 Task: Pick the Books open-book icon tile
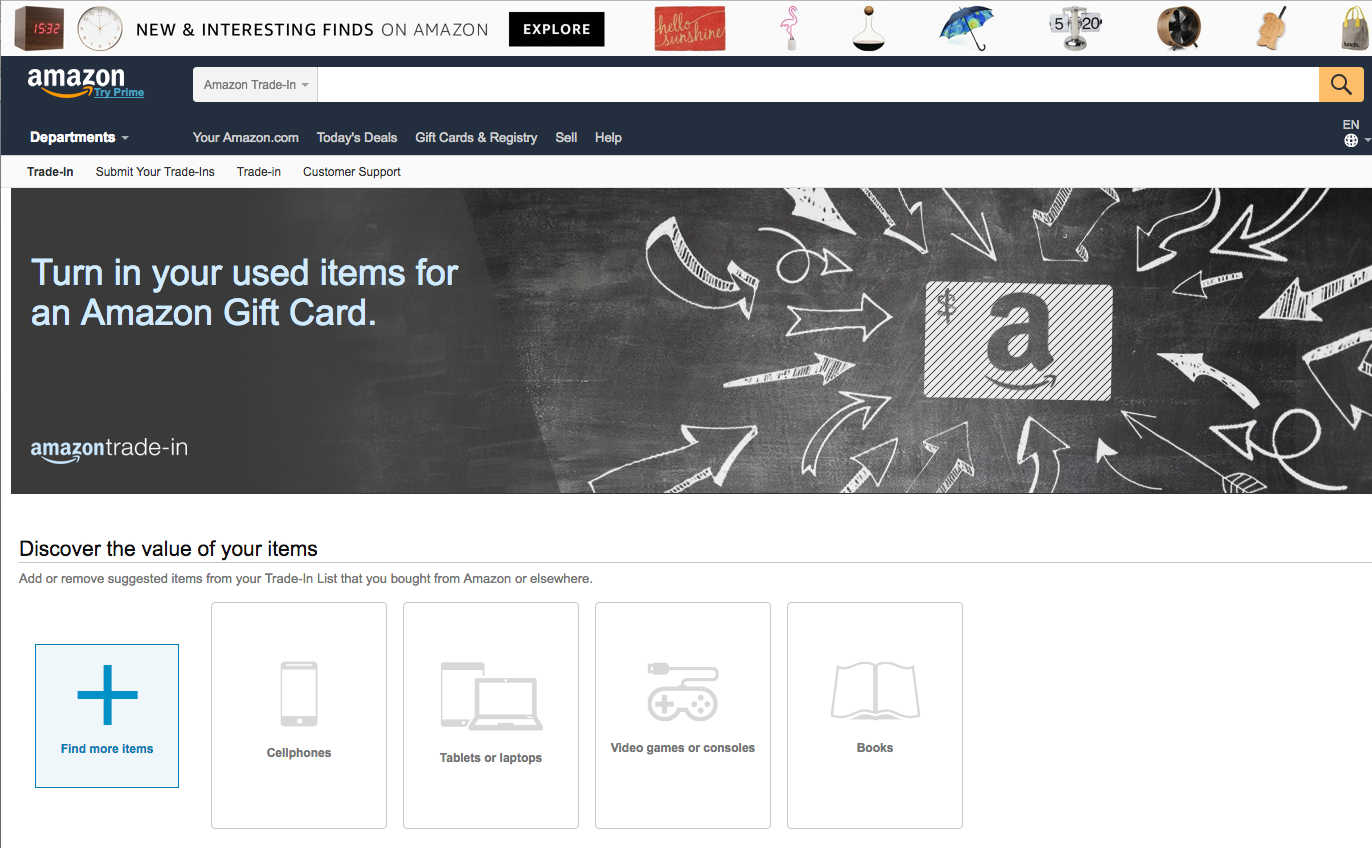875,715
